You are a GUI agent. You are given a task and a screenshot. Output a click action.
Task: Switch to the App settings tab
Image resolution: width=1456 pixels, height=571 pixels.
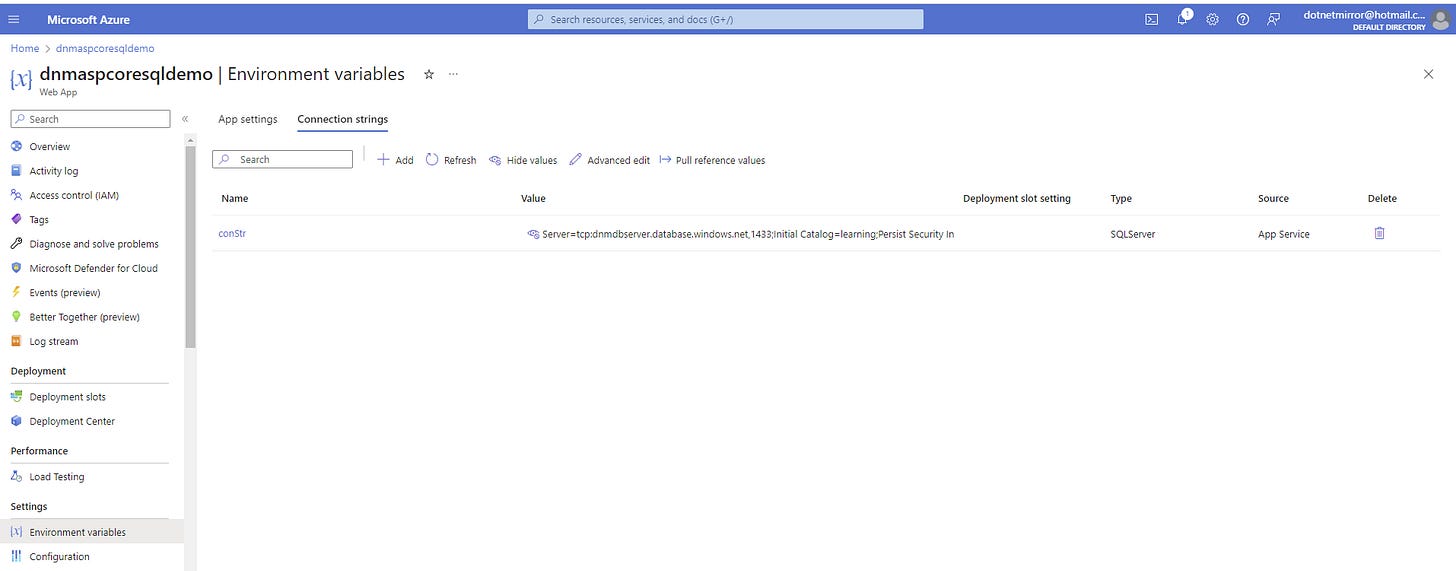pos(248,119)
